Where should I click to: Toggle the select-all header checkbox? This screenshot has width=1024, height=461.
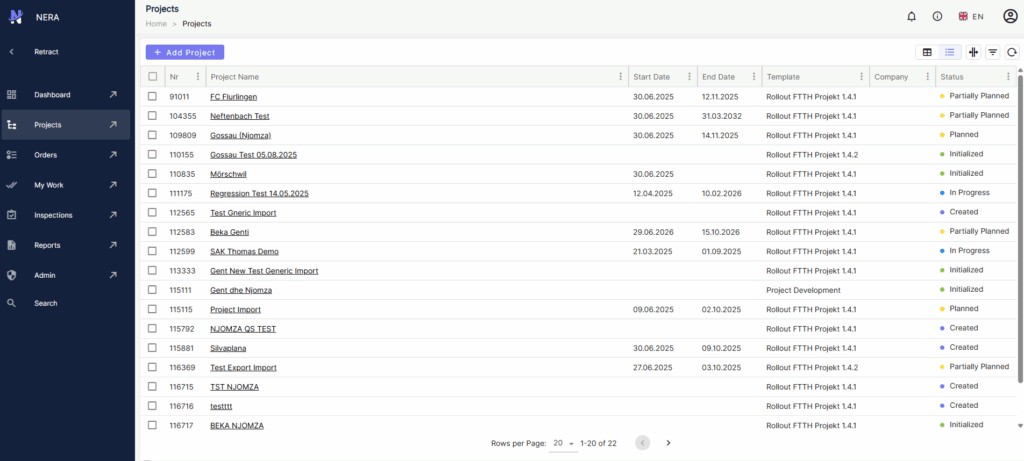click(153, 76)
